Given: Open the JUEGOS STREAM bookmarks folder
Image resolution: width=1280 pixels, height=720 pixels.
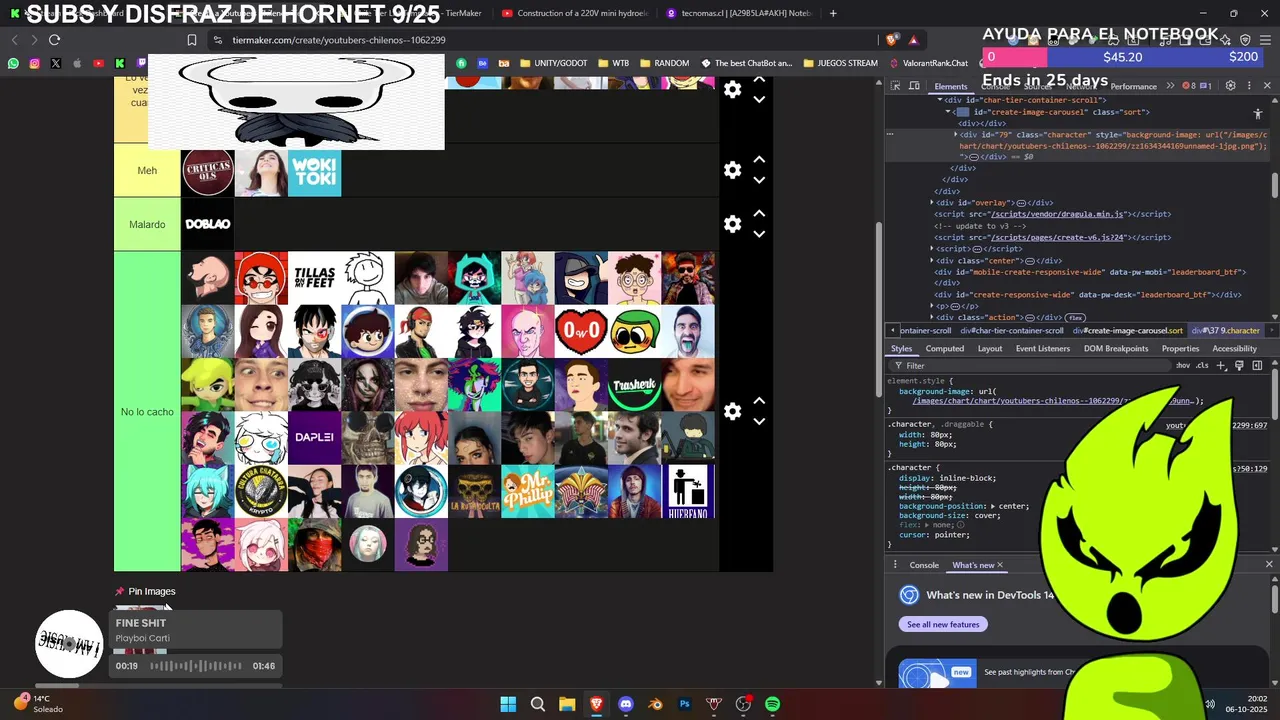Looking at the screenshot, I should tap(840, 63).
